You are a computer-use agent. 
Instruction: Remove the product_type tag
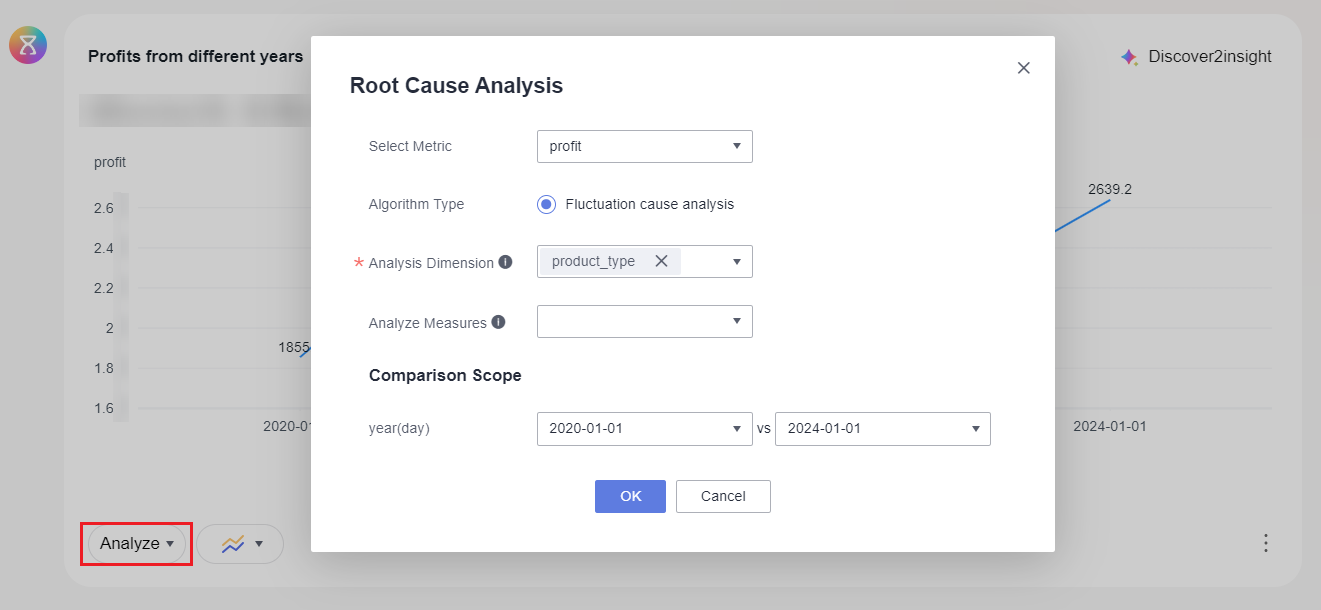661,261
